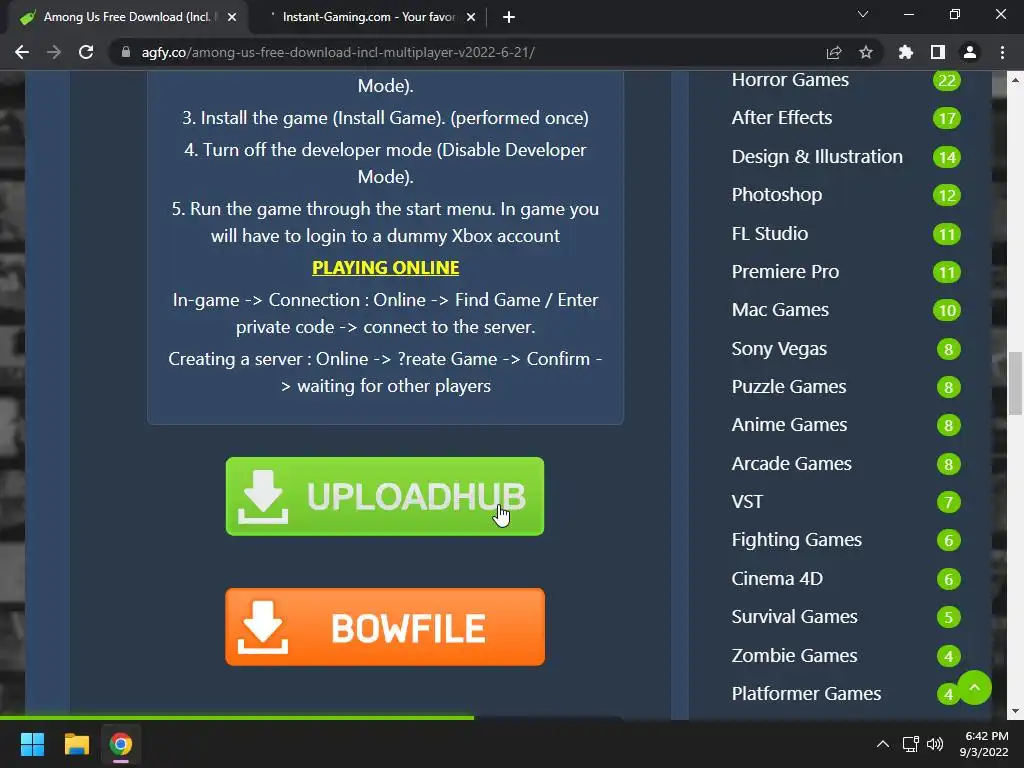Go back to the previous page
This screenshot has width=1024, height=768.
tap(22, 52)
